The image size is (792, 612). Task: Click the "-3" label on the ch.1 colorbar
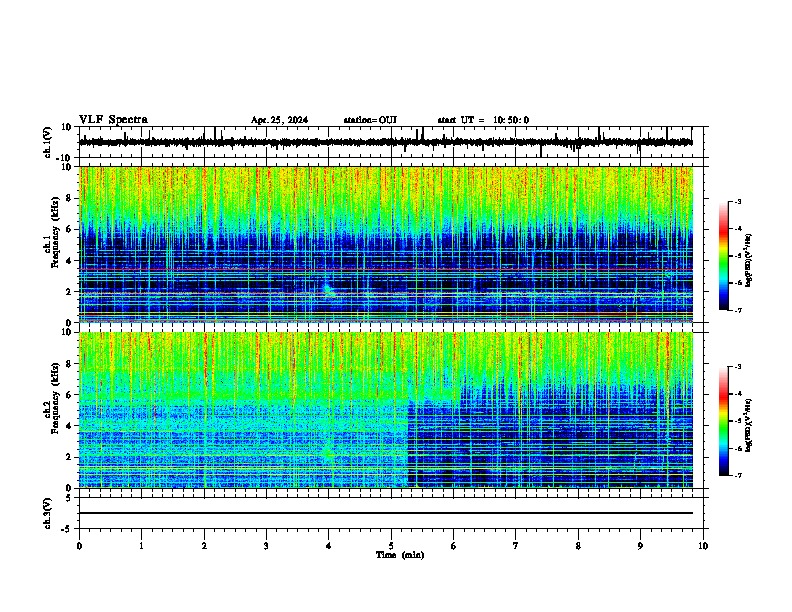(737, 201)
